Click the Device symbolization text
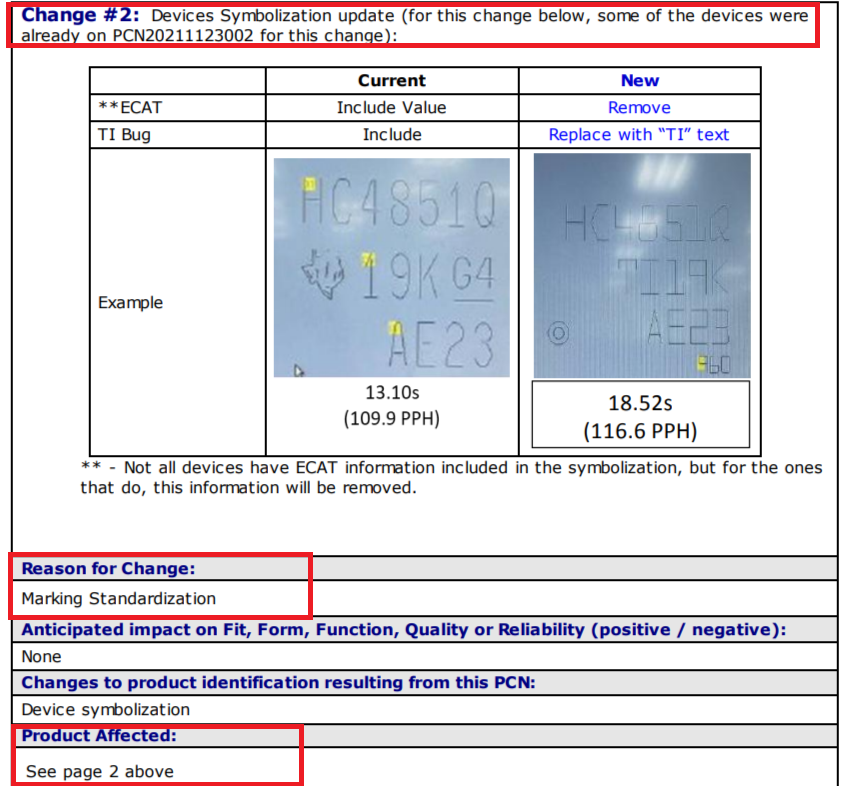Viewport: 858px width, 786px height. tap(106, 709)
